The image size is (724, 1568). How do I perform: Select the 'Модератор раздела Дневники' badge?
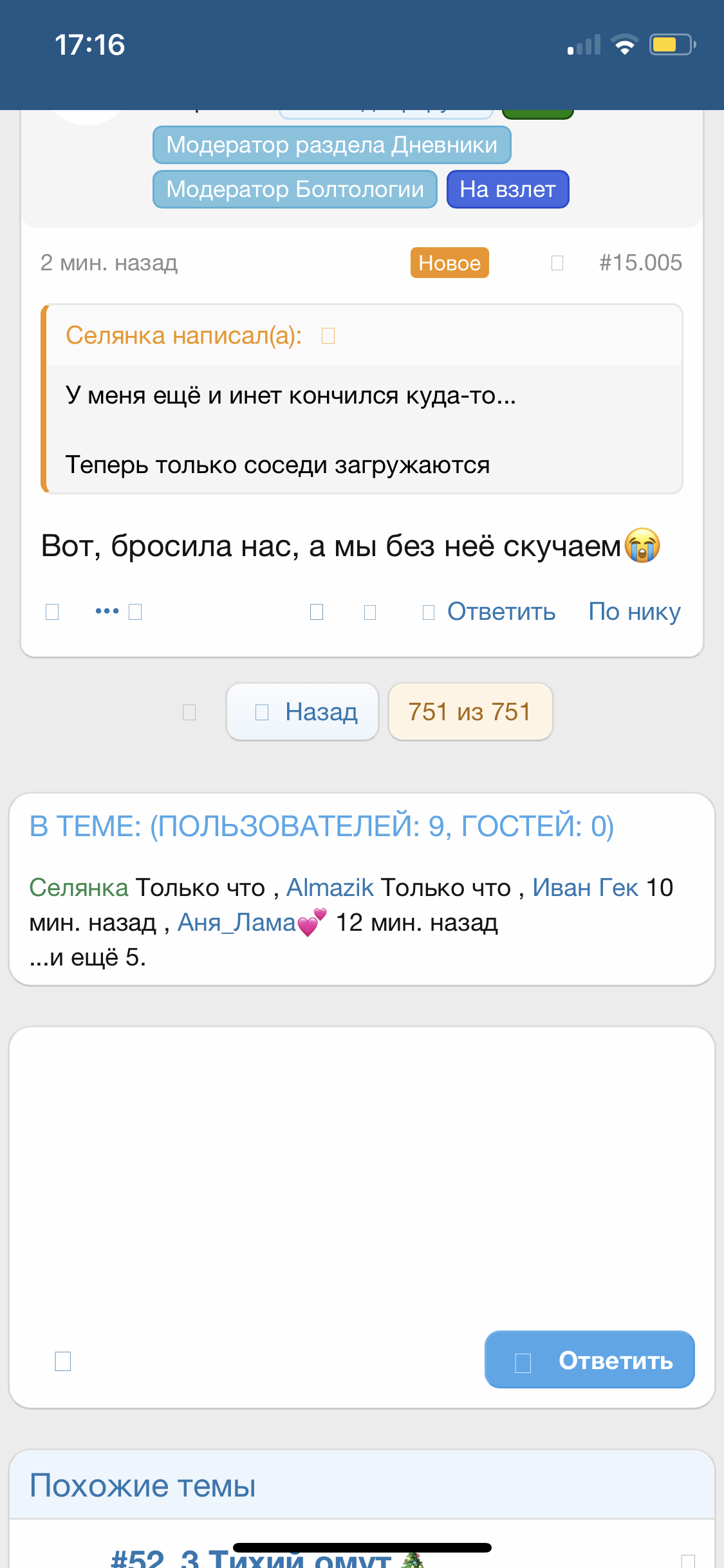click(x=331, y=145)
